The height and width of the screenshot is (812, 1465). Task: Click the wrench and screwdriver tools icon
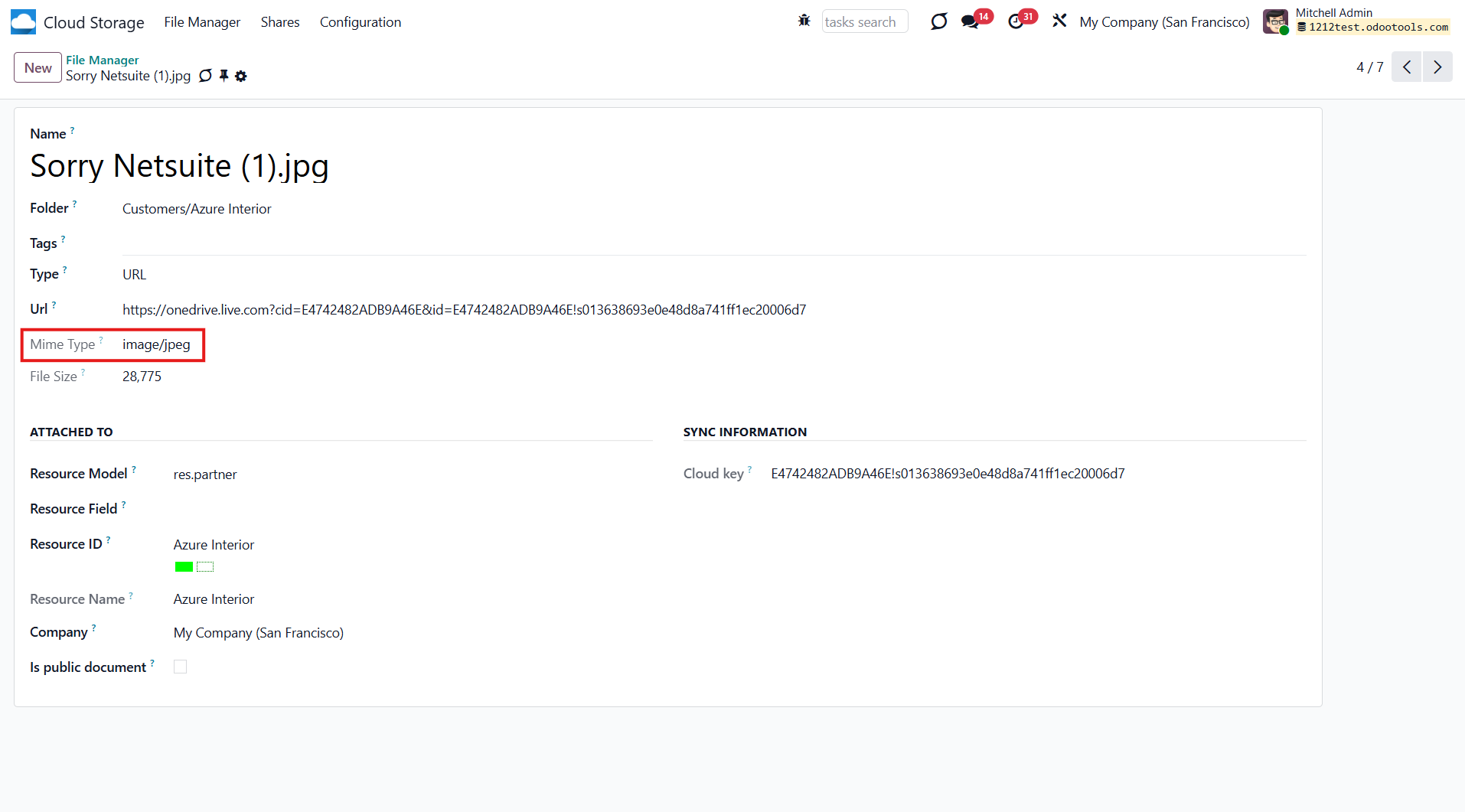[x=1059, y=21]
